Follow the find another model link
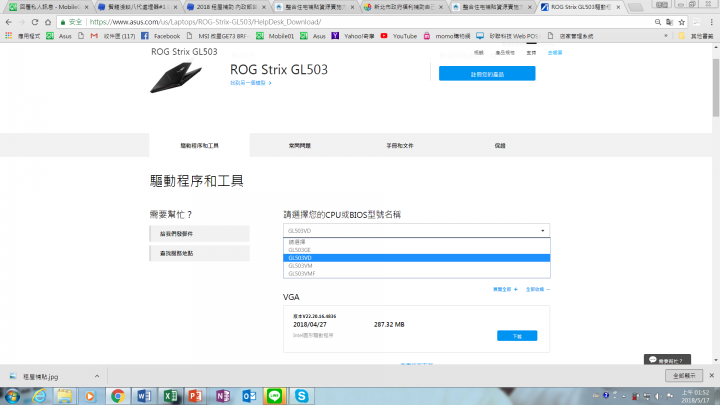Image resolution: width=720 pixels, height=405 pixels. pyautogui.click(x=251, y=83)
